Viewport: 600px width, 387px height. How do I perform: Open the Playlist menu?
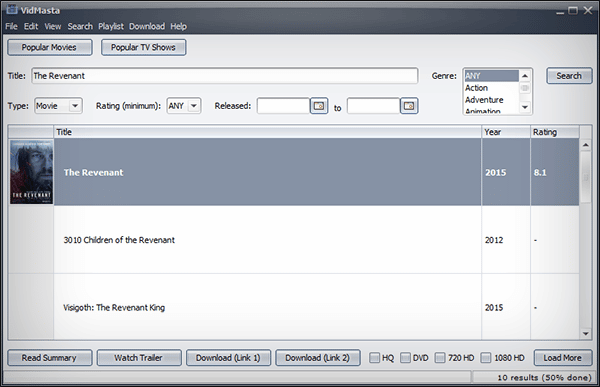(x=111, y=26)
